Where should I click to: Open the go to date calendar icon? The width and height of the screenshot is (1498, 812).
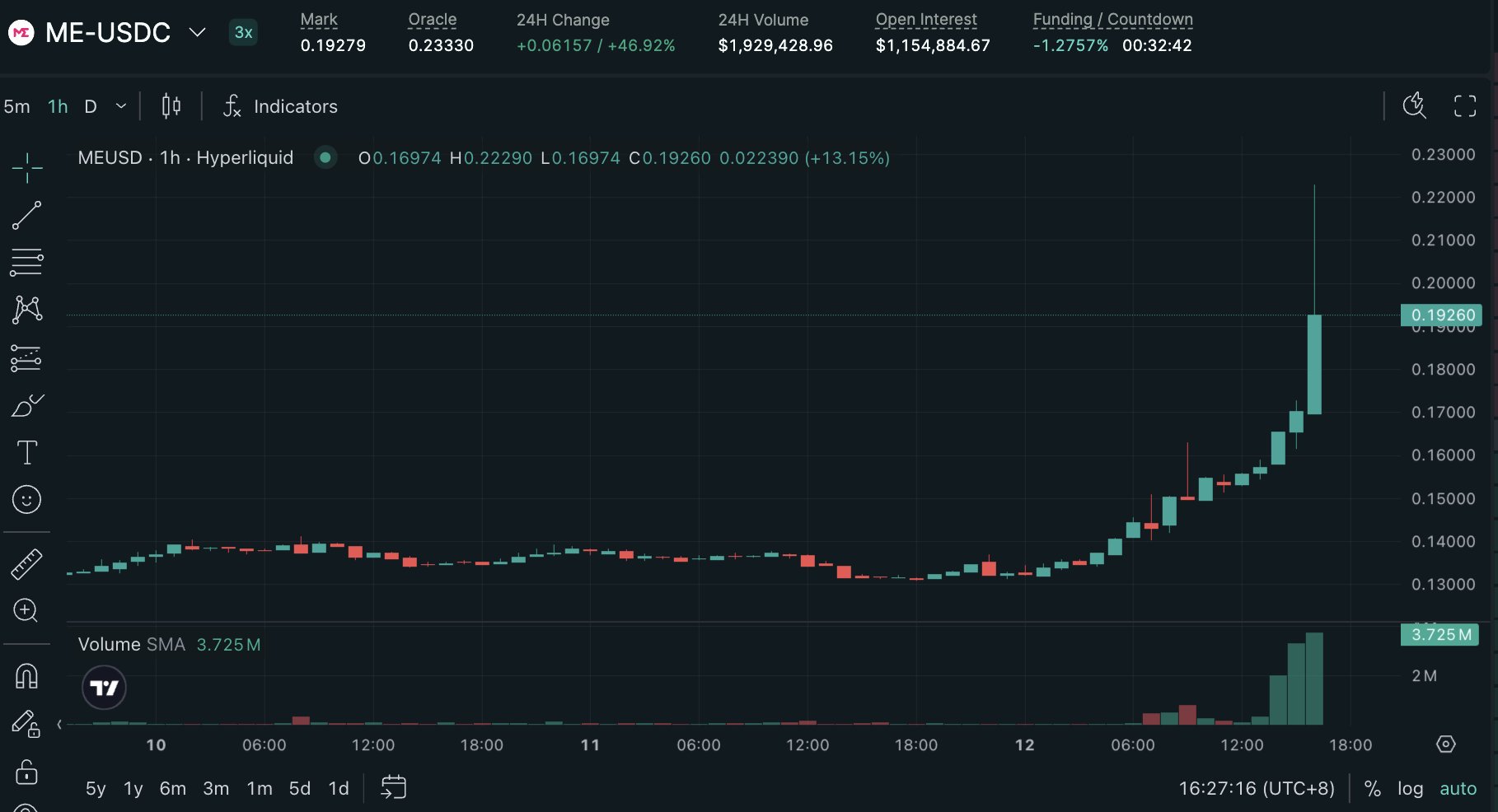click(x=394, y=787)
